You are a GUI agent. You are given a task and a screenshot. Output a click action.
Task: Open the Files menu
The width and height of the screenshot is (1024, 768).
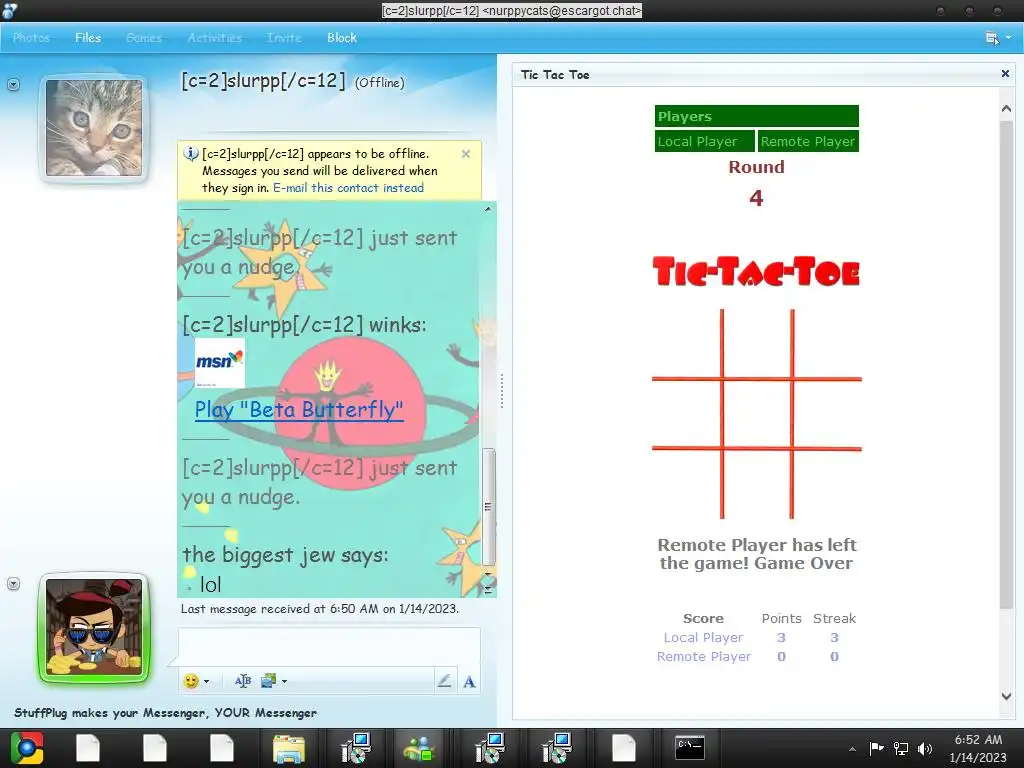(88, 38)
